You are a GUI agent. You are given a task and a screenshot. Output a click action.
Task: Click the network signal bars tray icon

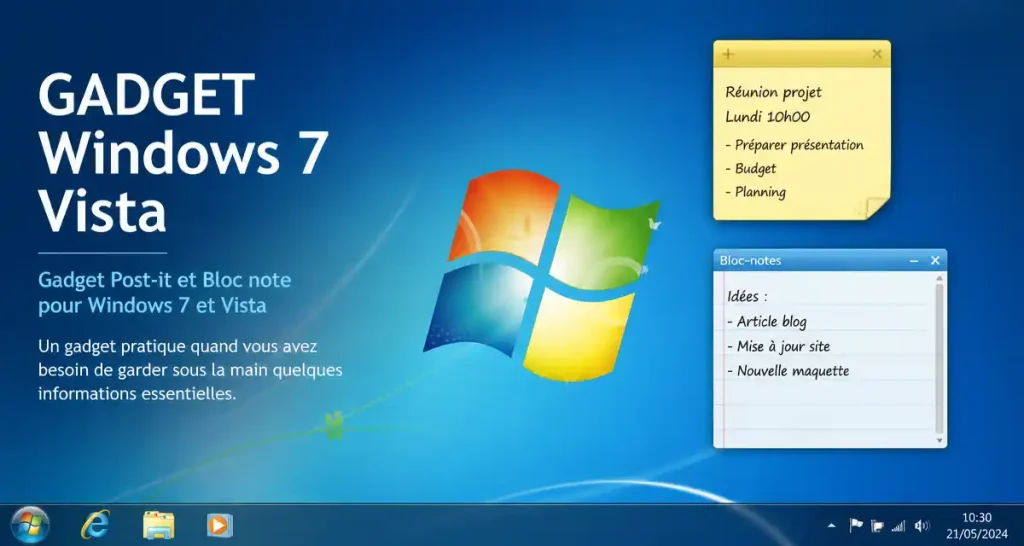[899, 526]
